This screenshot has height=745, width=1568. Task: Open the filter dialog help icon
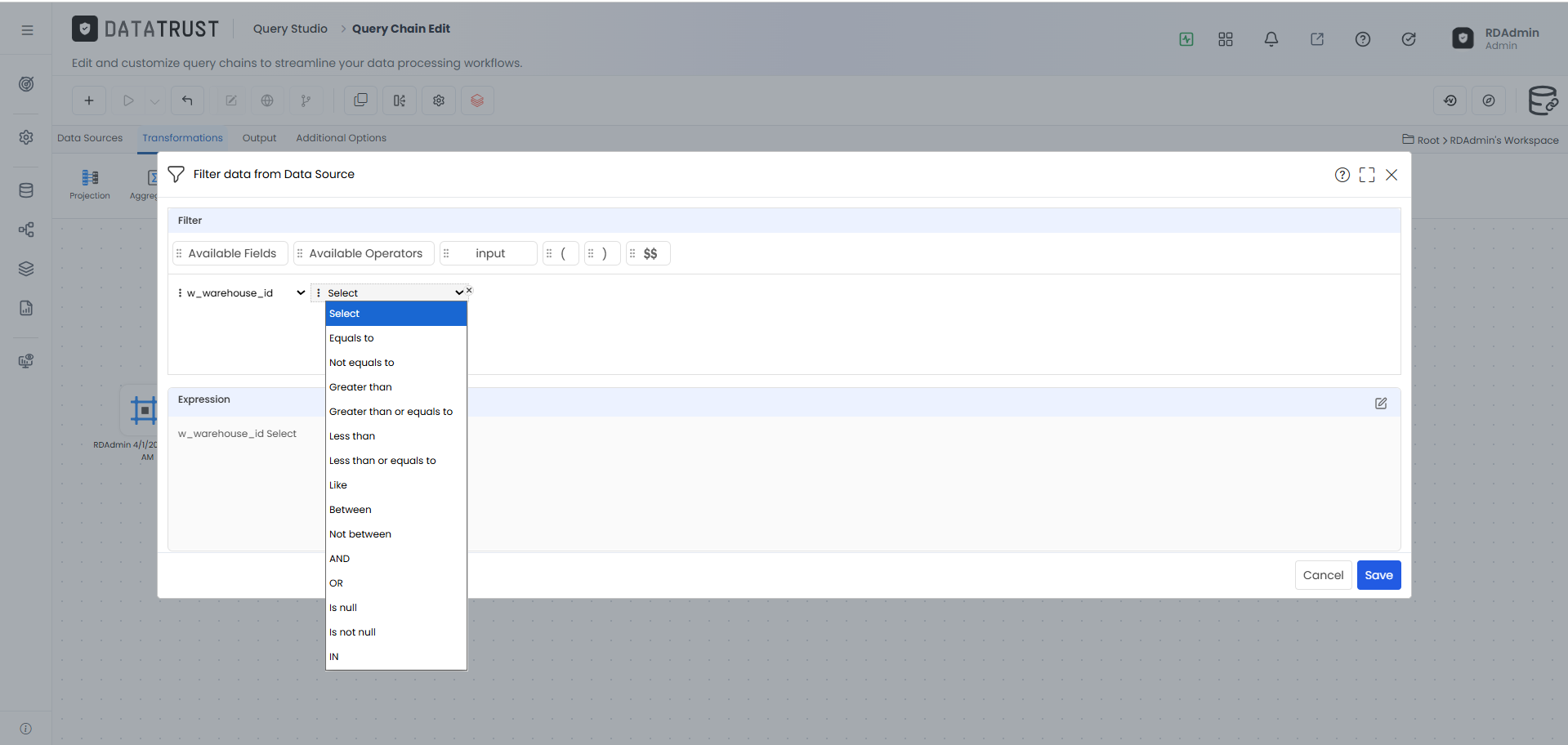pos(1342,175)
